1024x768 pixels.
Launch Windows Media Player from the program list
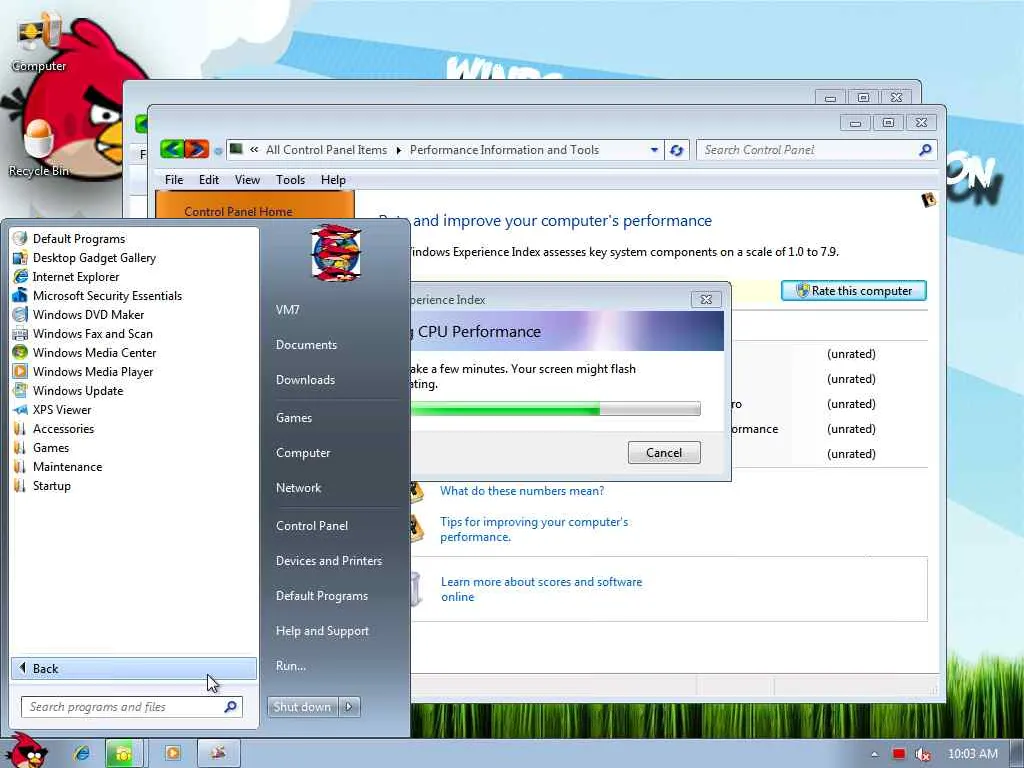pos(83,372)
